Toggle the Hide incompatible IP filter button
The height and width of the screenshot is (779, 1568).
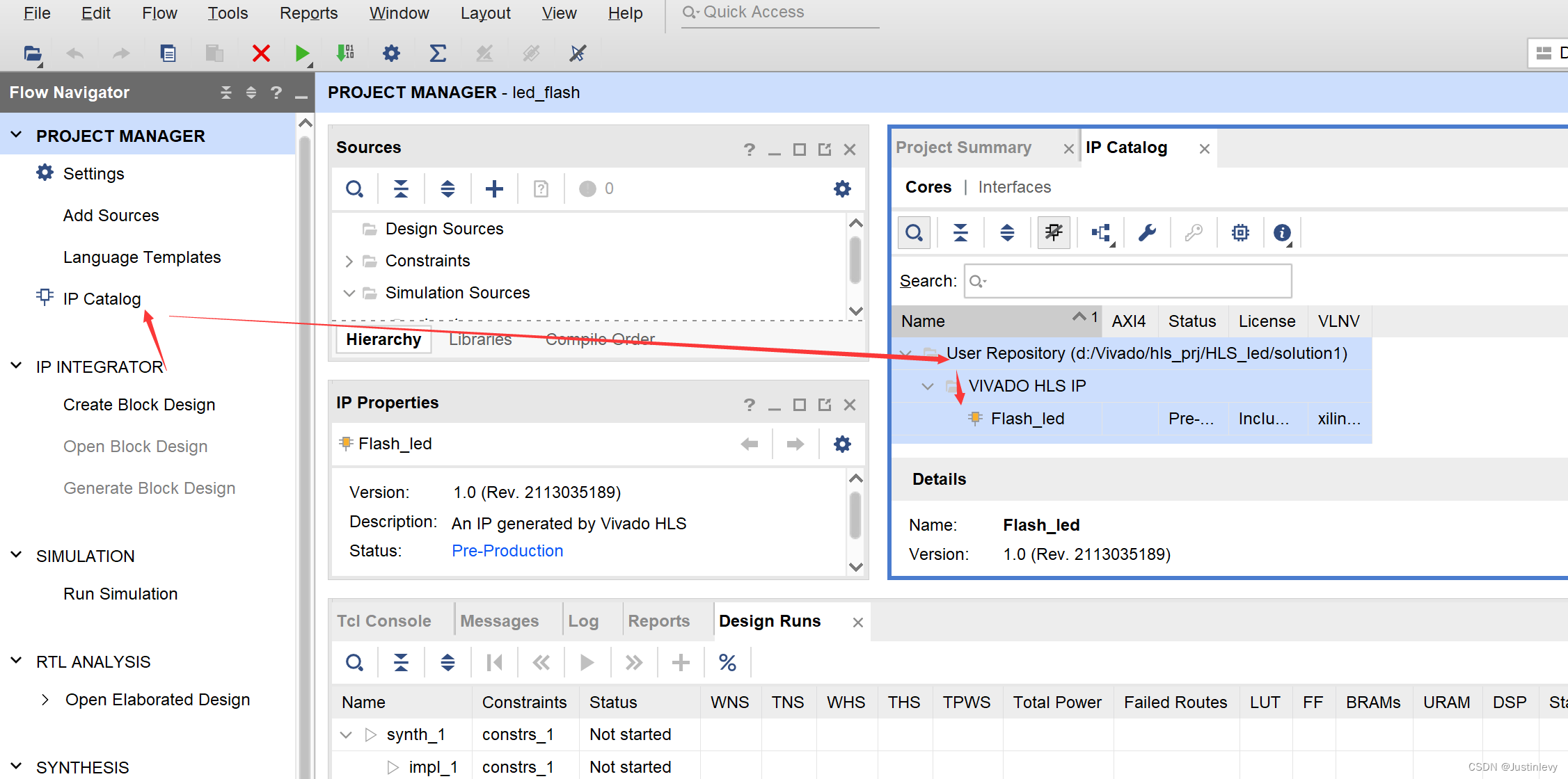click(x=1054, y=232)
